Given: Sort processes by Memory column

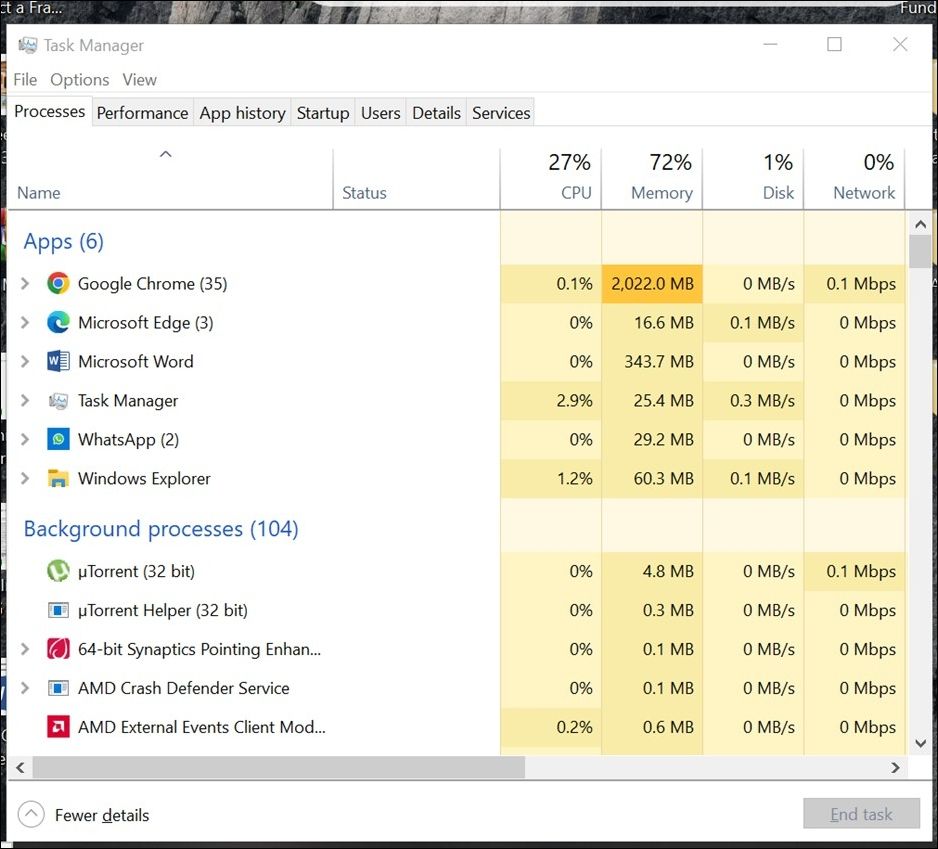Looking at the screenshot, I should click(x=652, y=179).
